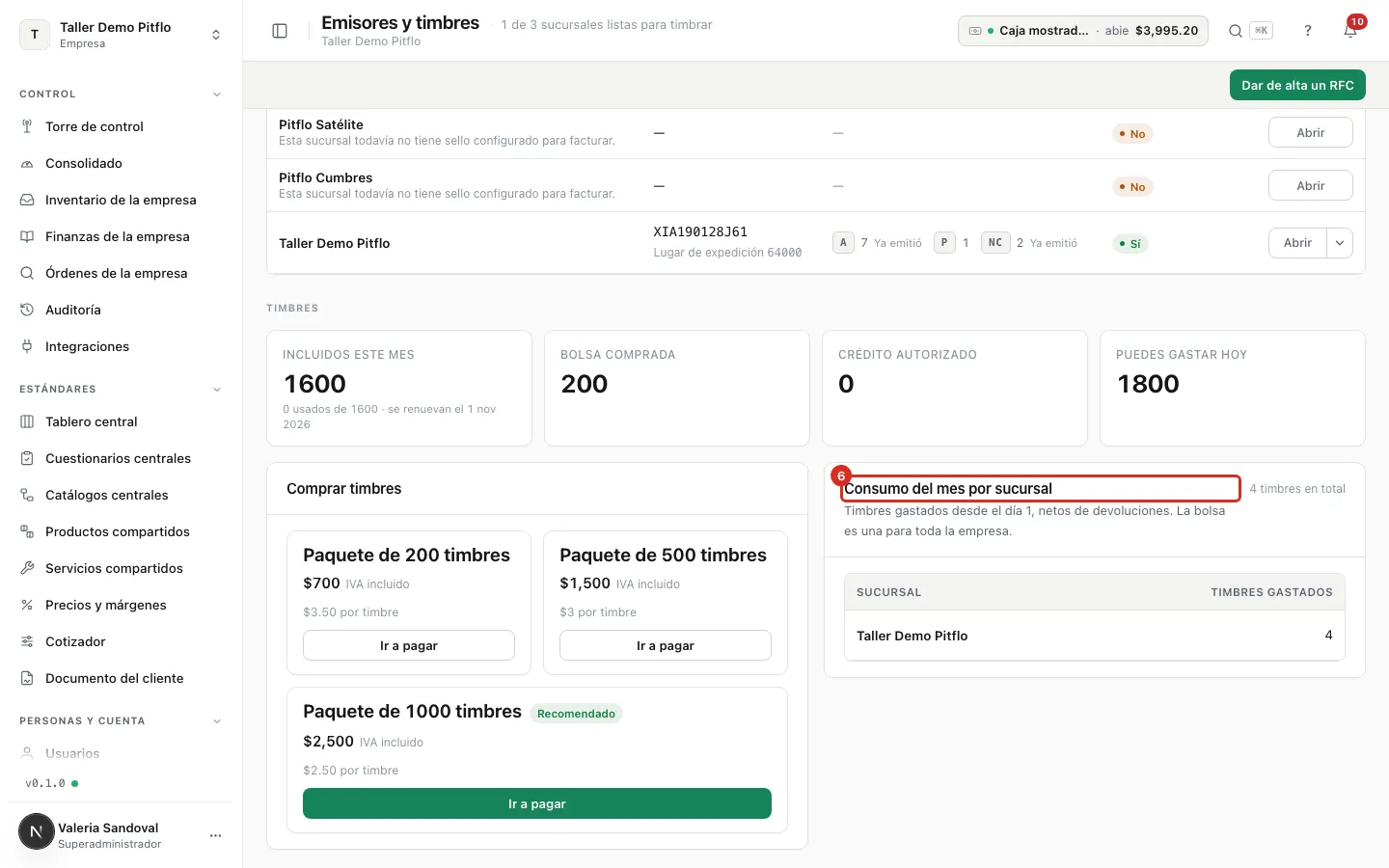Viewport: 1389px width, 868px height.
Task: Click the Recomendado badge
Action: click(x=576, y=714)
